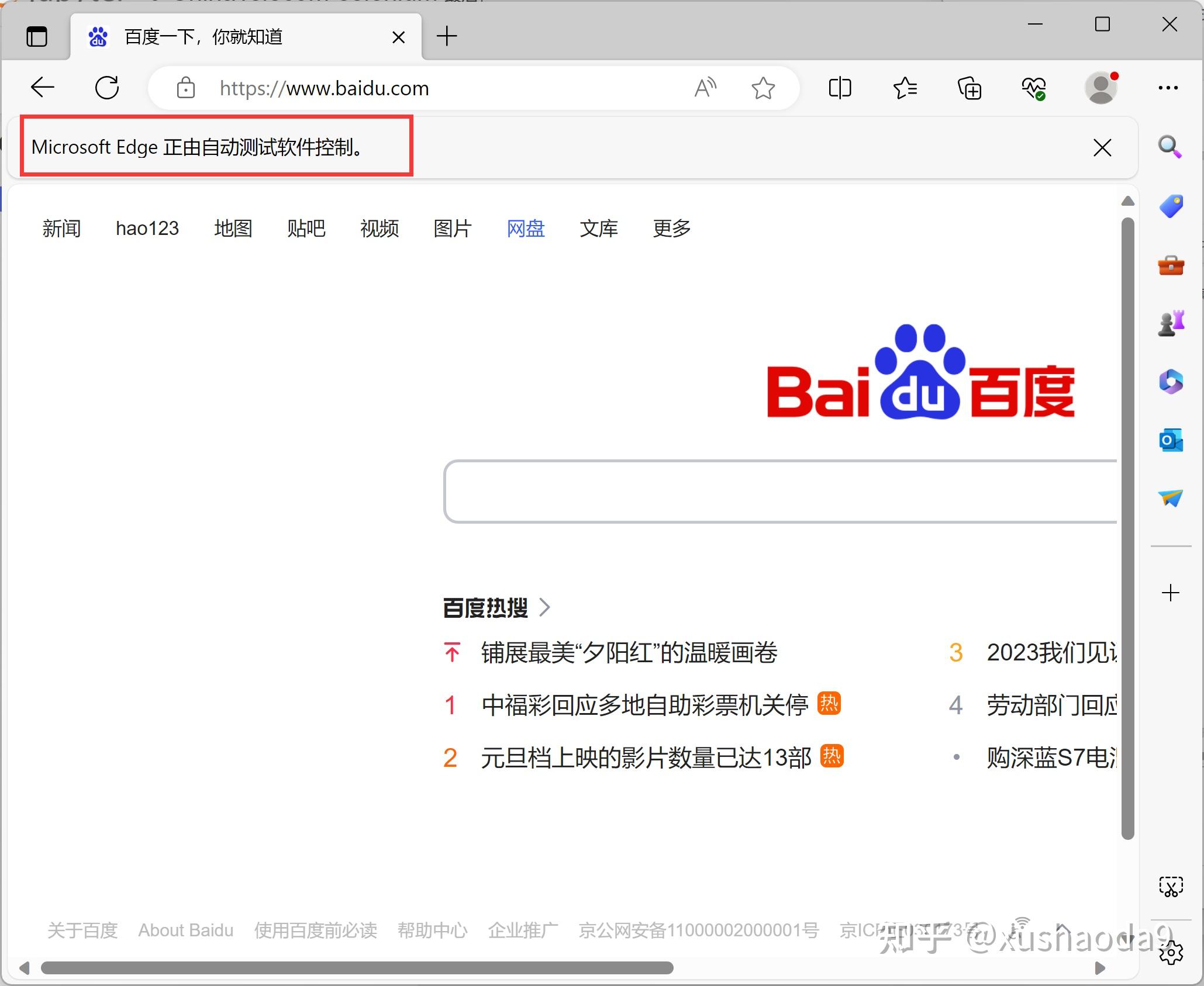Open Browser essentials heart icon
This screenshot has height=986, width=1204.
tap(1034, 88)
